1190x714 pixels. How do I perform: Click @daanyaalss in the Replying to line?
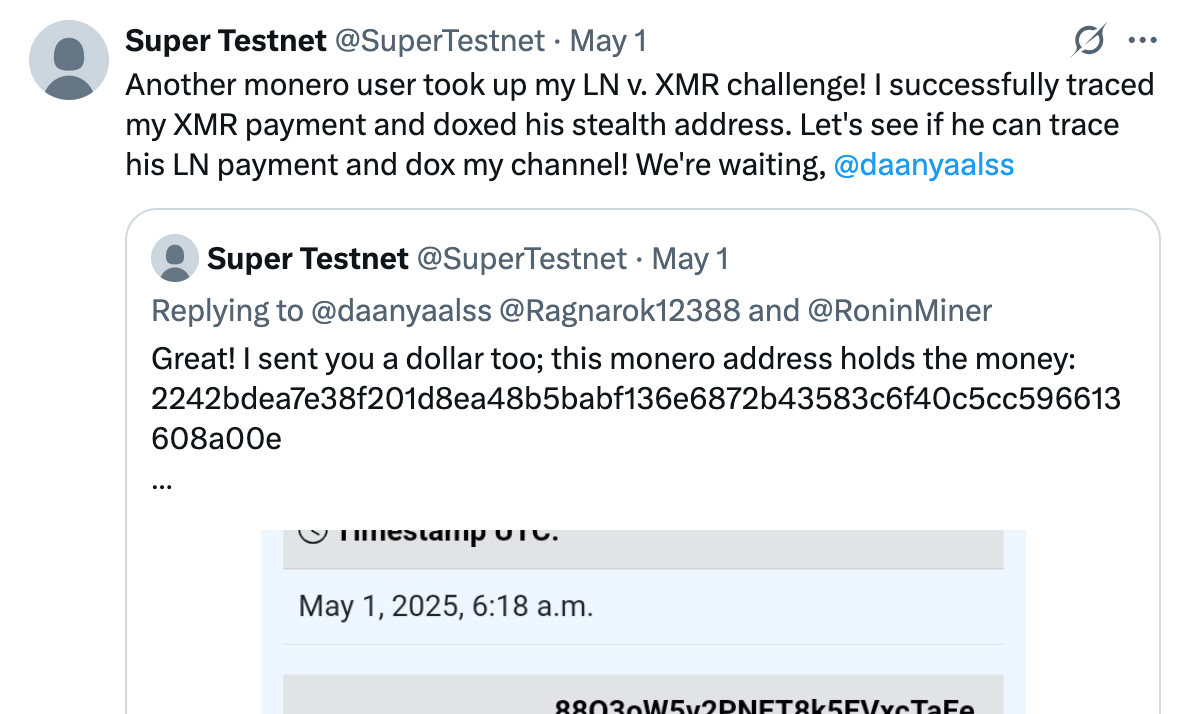tap(401, 311)
